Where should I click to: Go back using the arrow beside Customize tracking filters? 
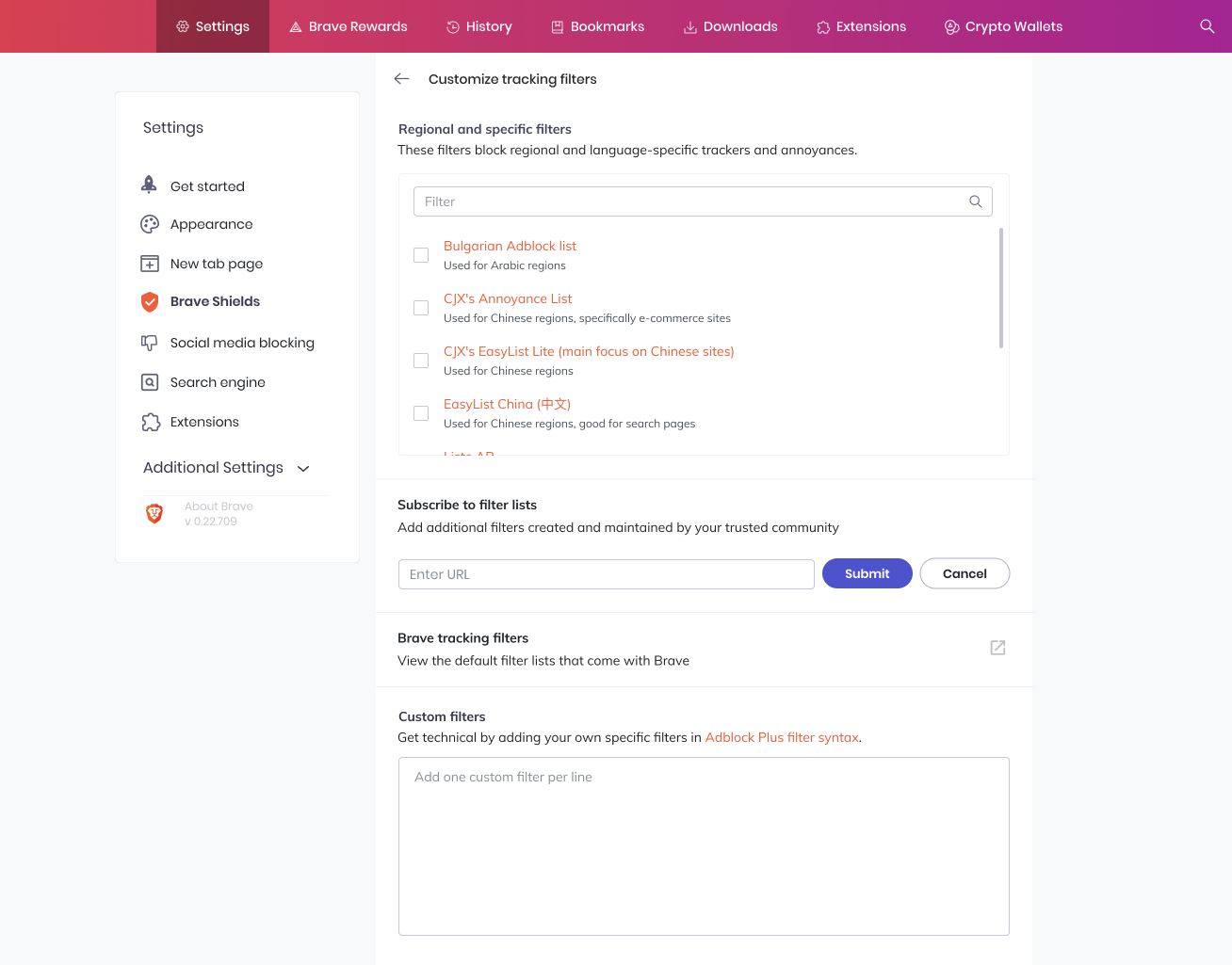point(402,79)
